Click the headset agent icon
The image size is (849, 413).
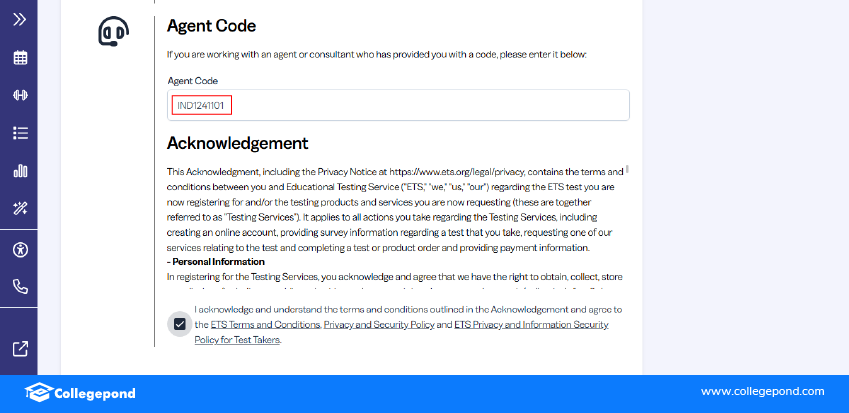(113, 33)
